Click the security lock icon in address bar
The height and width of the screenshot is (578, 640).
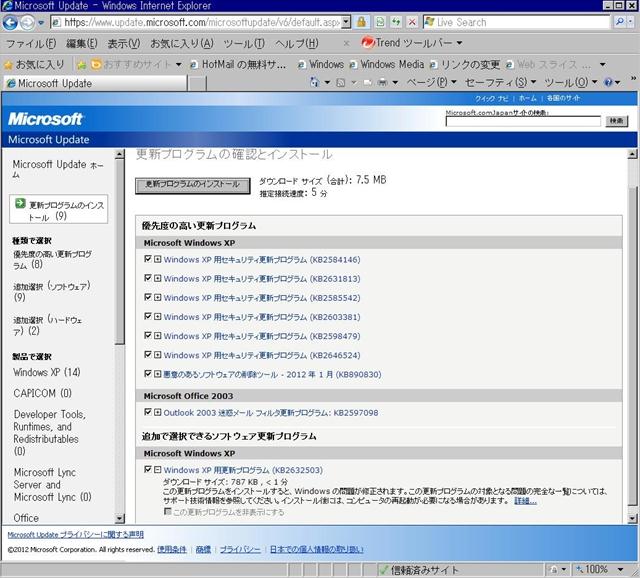click(x=361, y=22)
